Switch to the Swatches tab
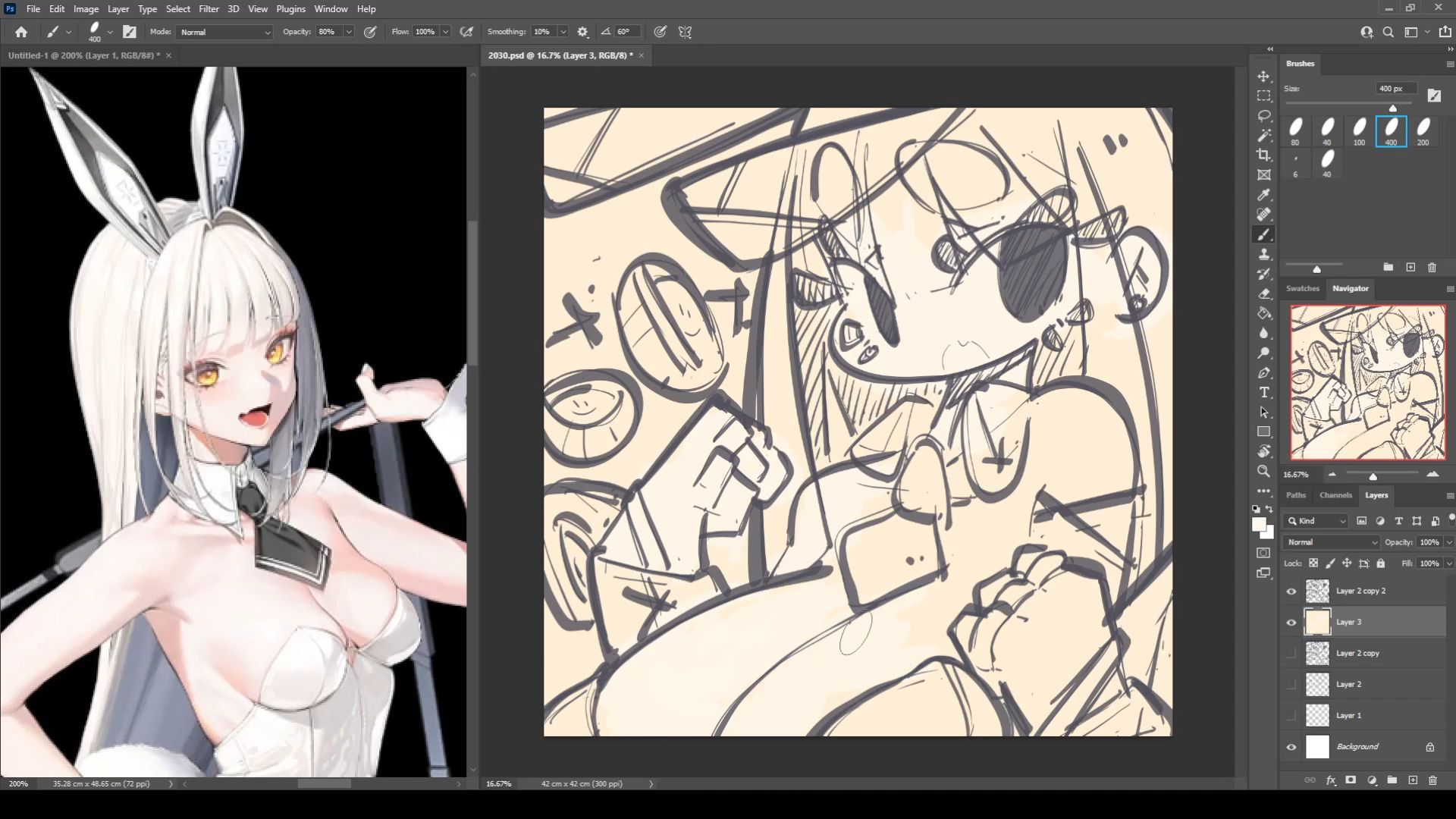 click(x=1302, y=288)
